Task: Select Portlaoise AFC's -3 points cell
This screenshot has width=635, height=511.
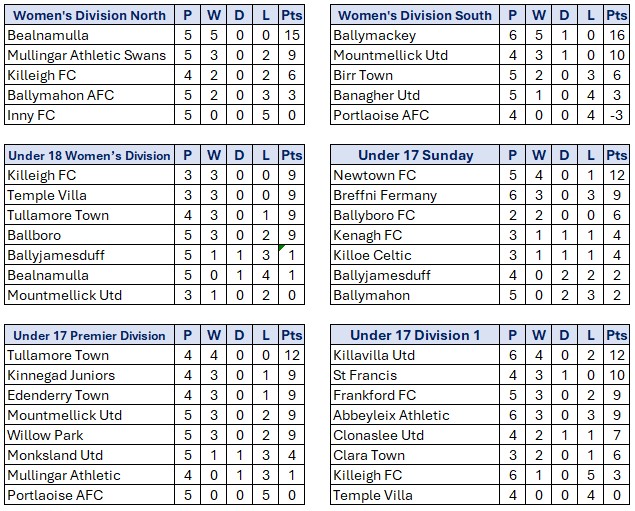Action: (616, 115)
